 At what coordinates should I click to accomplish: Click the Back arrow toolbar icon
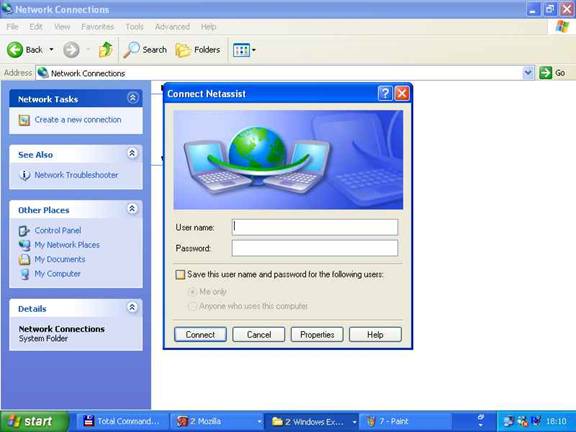15,50
